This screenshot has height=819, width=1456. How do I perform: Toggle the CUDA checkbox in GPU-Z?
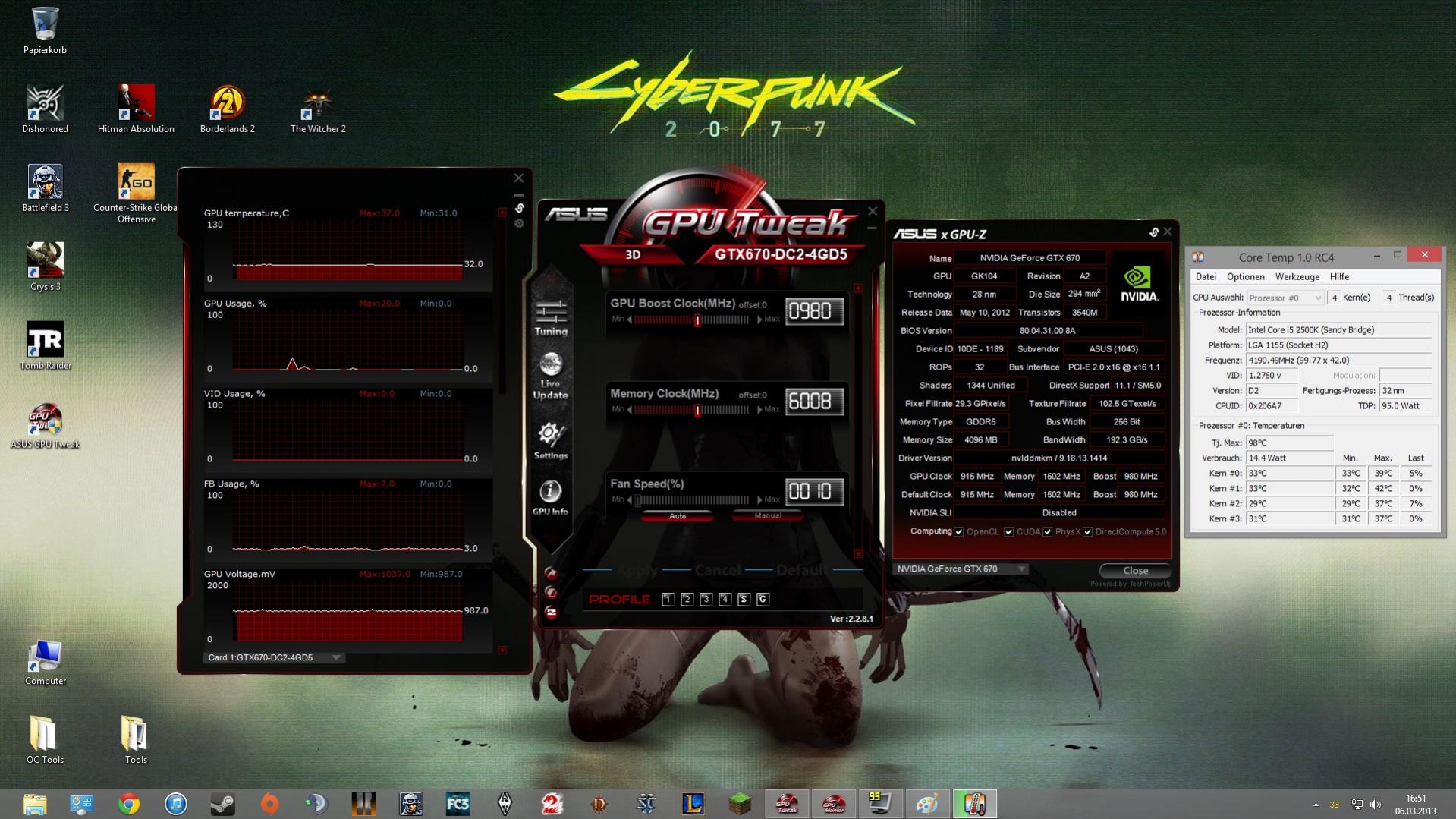pyautogui.click(x=1008, y=532)
